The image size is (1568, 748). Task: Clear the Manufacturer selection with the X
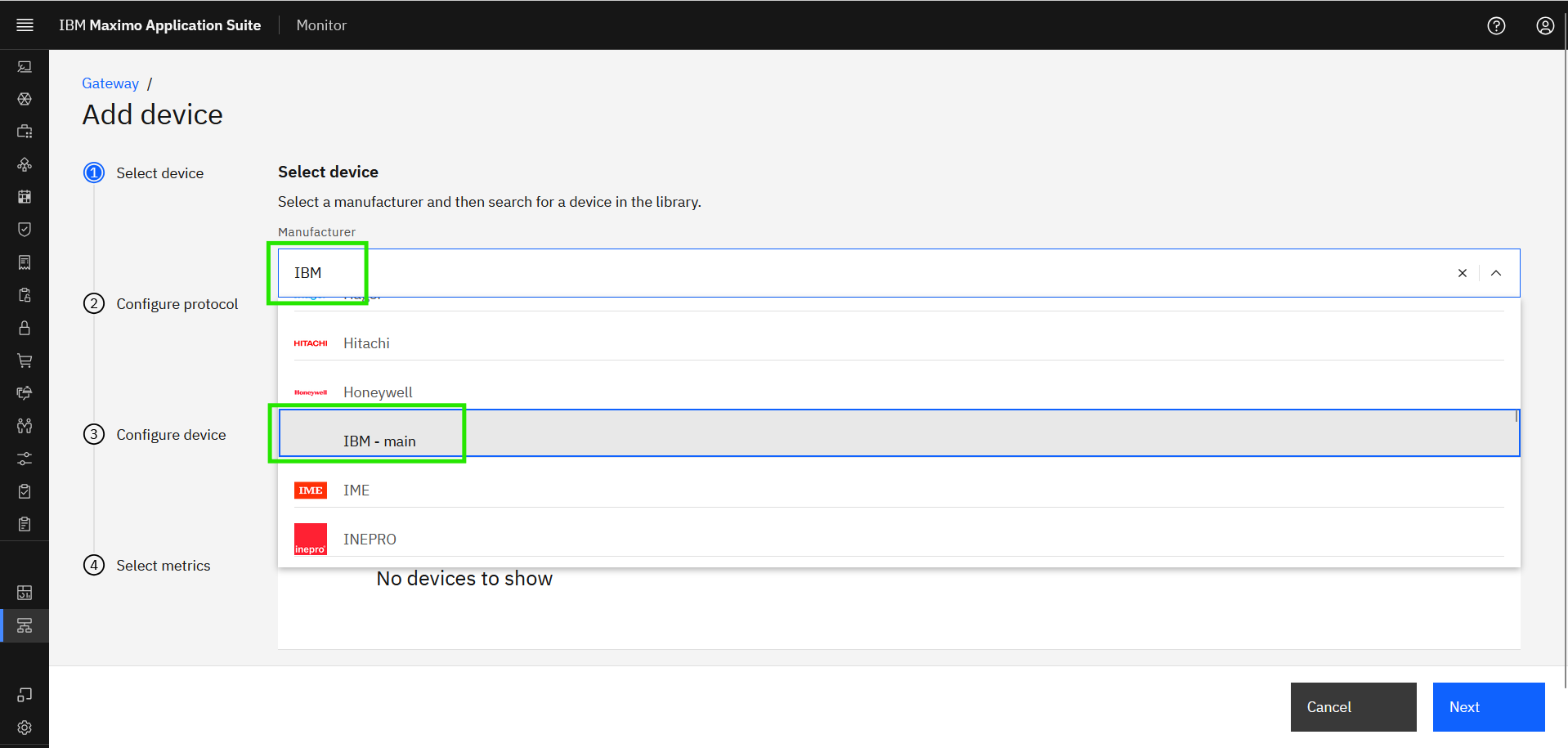pos(1463,273)
